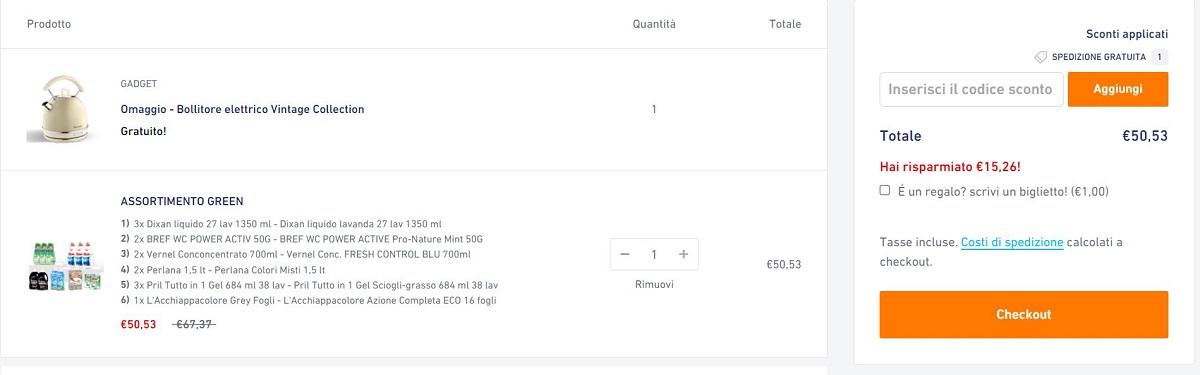Screen dimensions: 1200x375
Task: Open the Omaggio Bollitore elettrico product link
Action: 242,109
